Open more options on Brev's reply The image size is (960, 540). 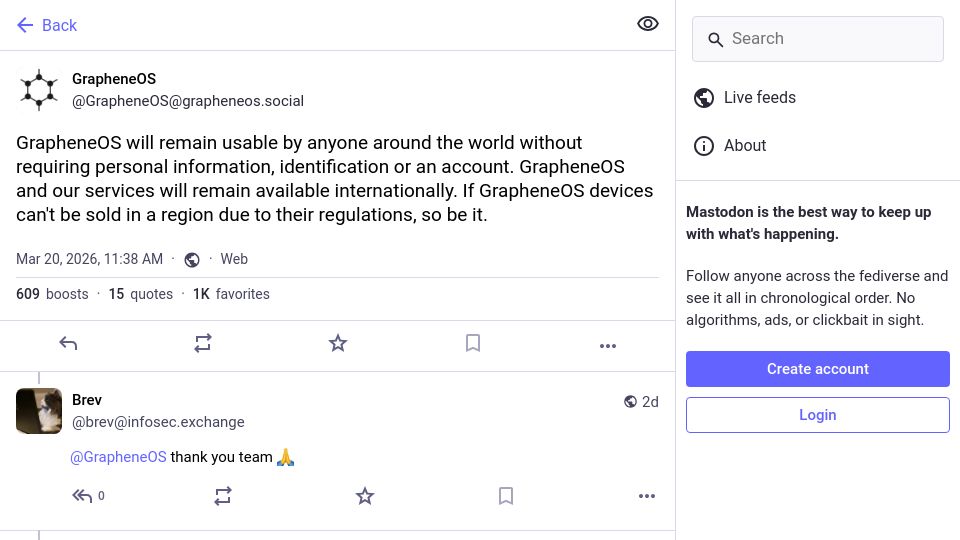pyautogui.click(x=647, y=496)
